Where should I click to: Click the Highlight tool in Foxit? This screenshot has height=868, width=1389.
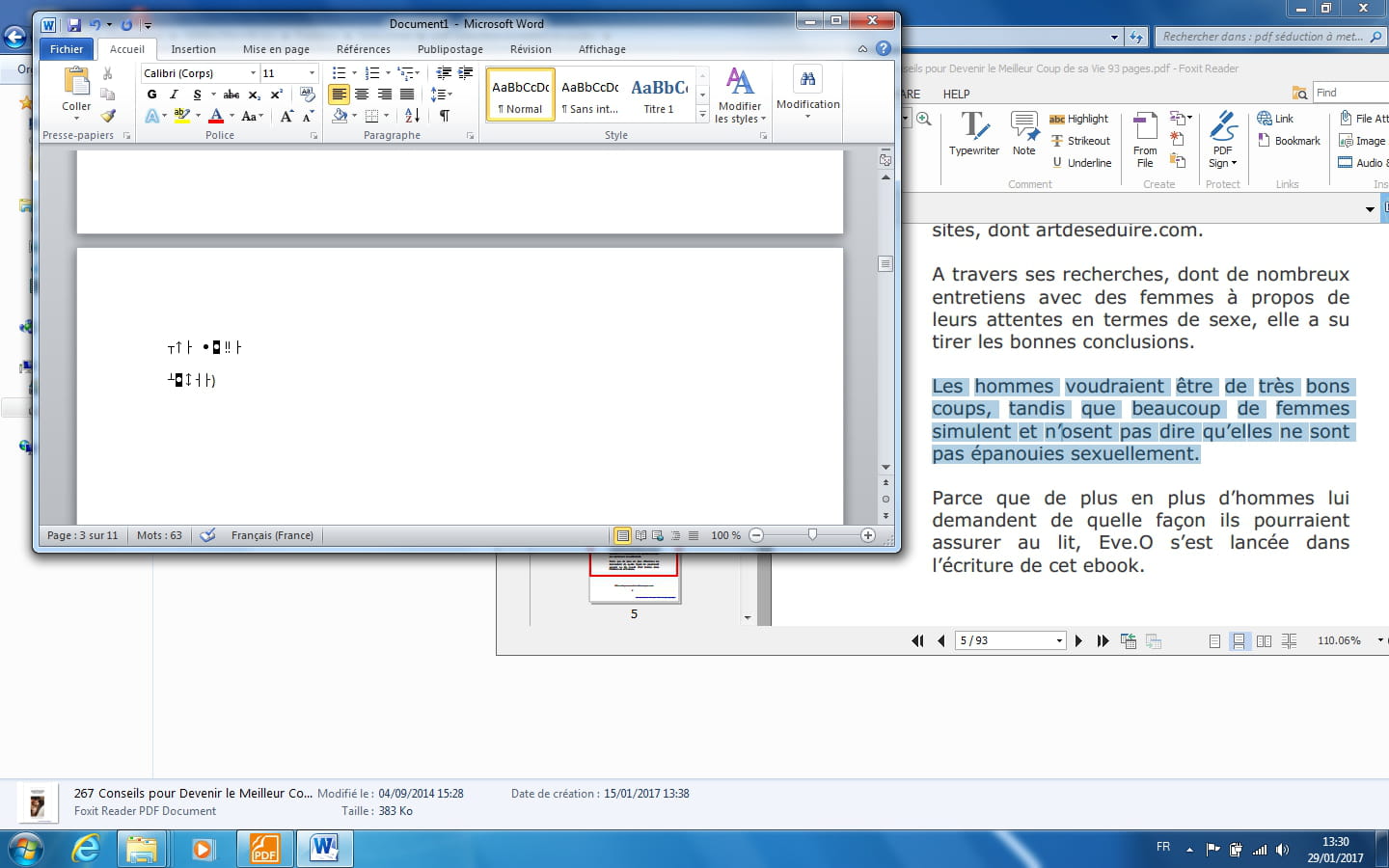1079,119
